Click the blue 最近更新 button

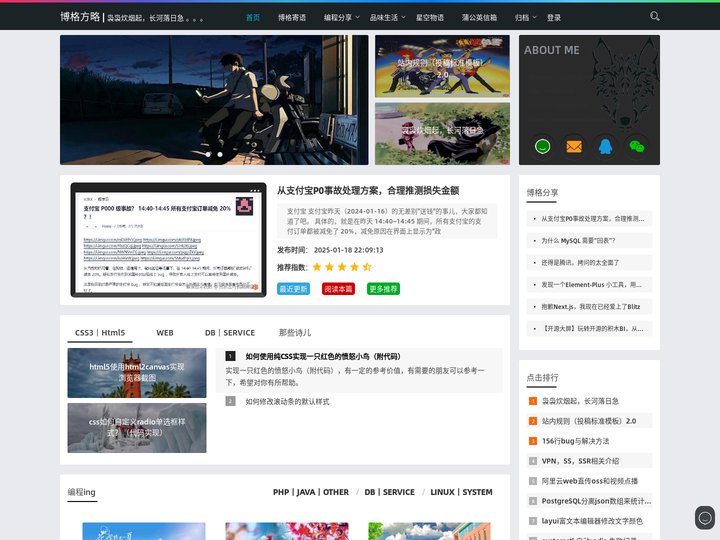click(x=293, y=289)
